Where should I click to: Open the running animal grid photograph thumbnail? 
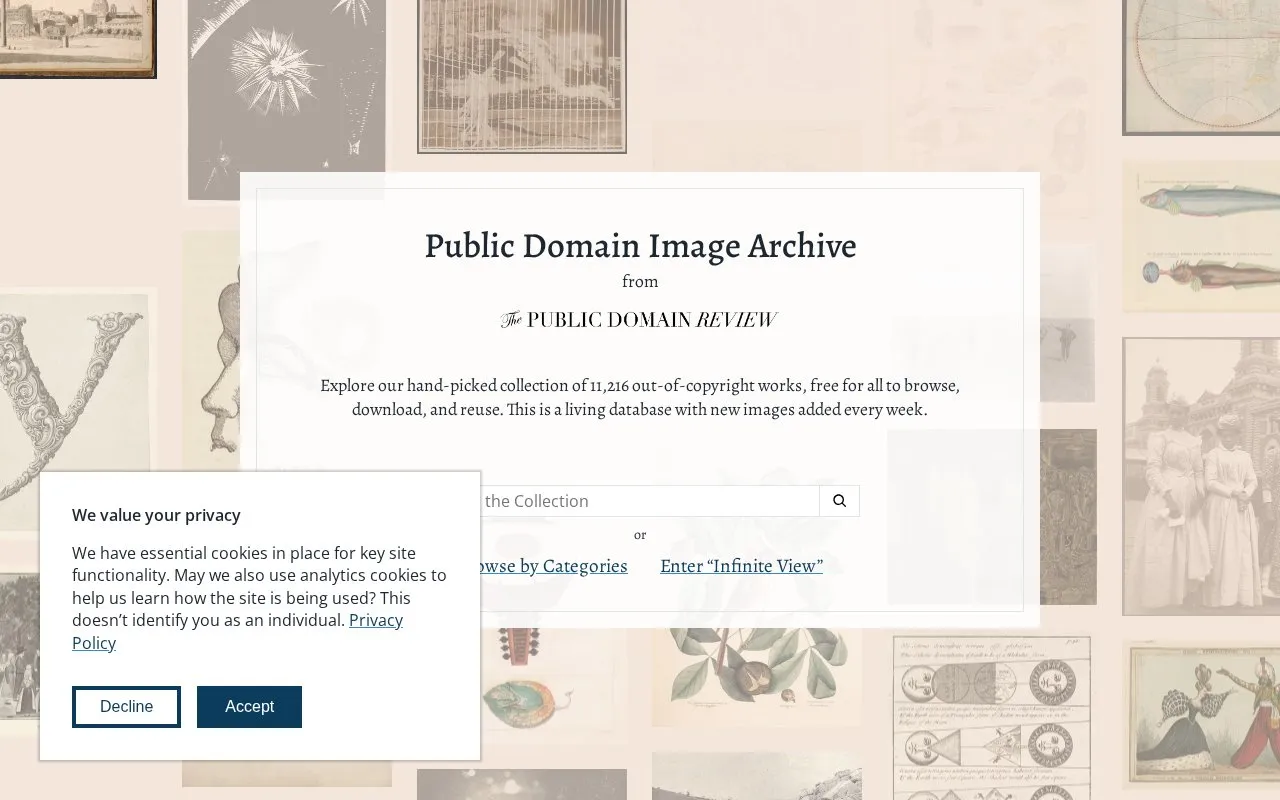click(522, 76)
